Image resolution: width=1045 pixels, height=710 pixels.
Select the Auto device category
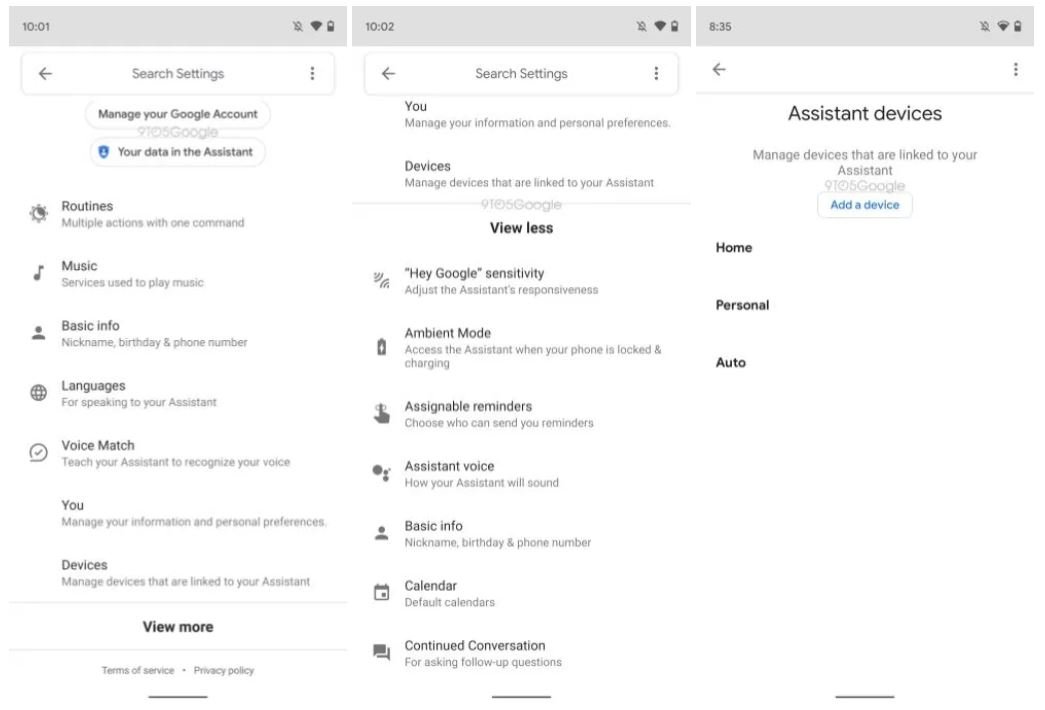click(x=731, y=363)
